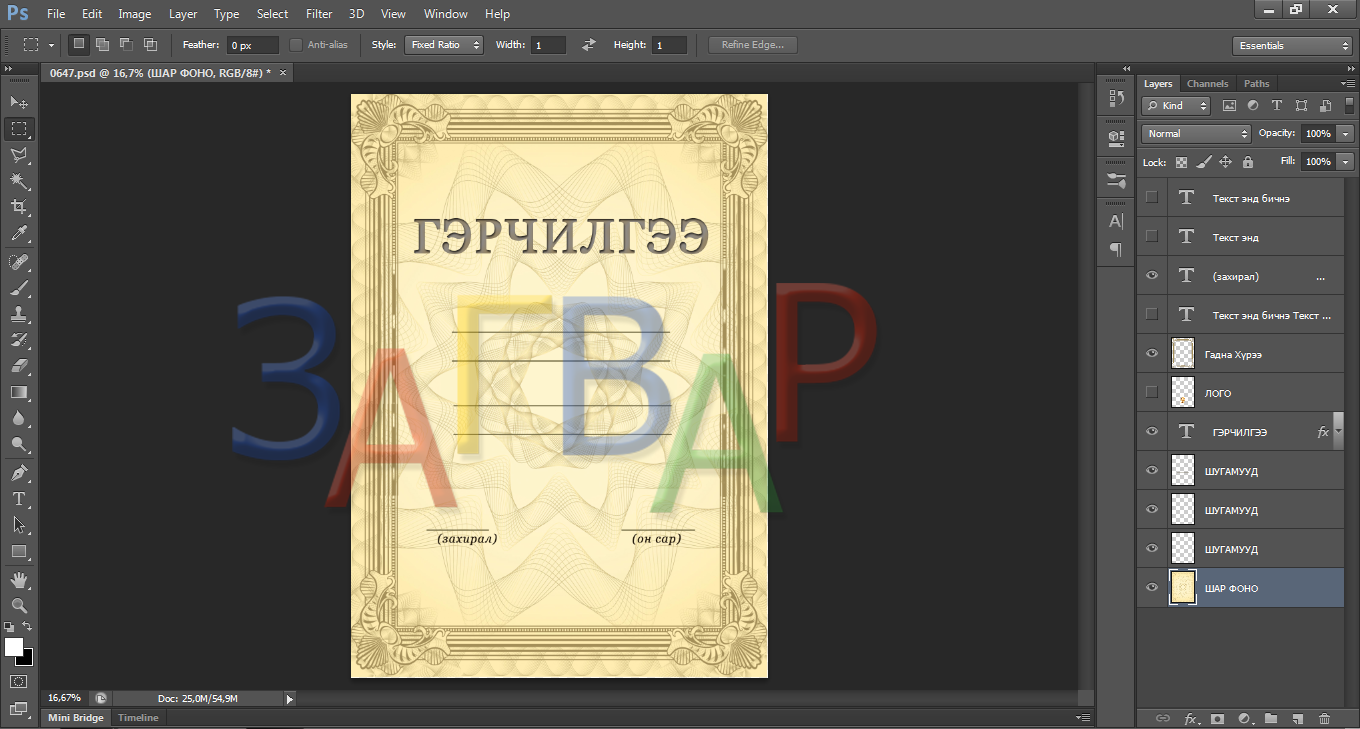Select the Blur tool

coord(18,418)
